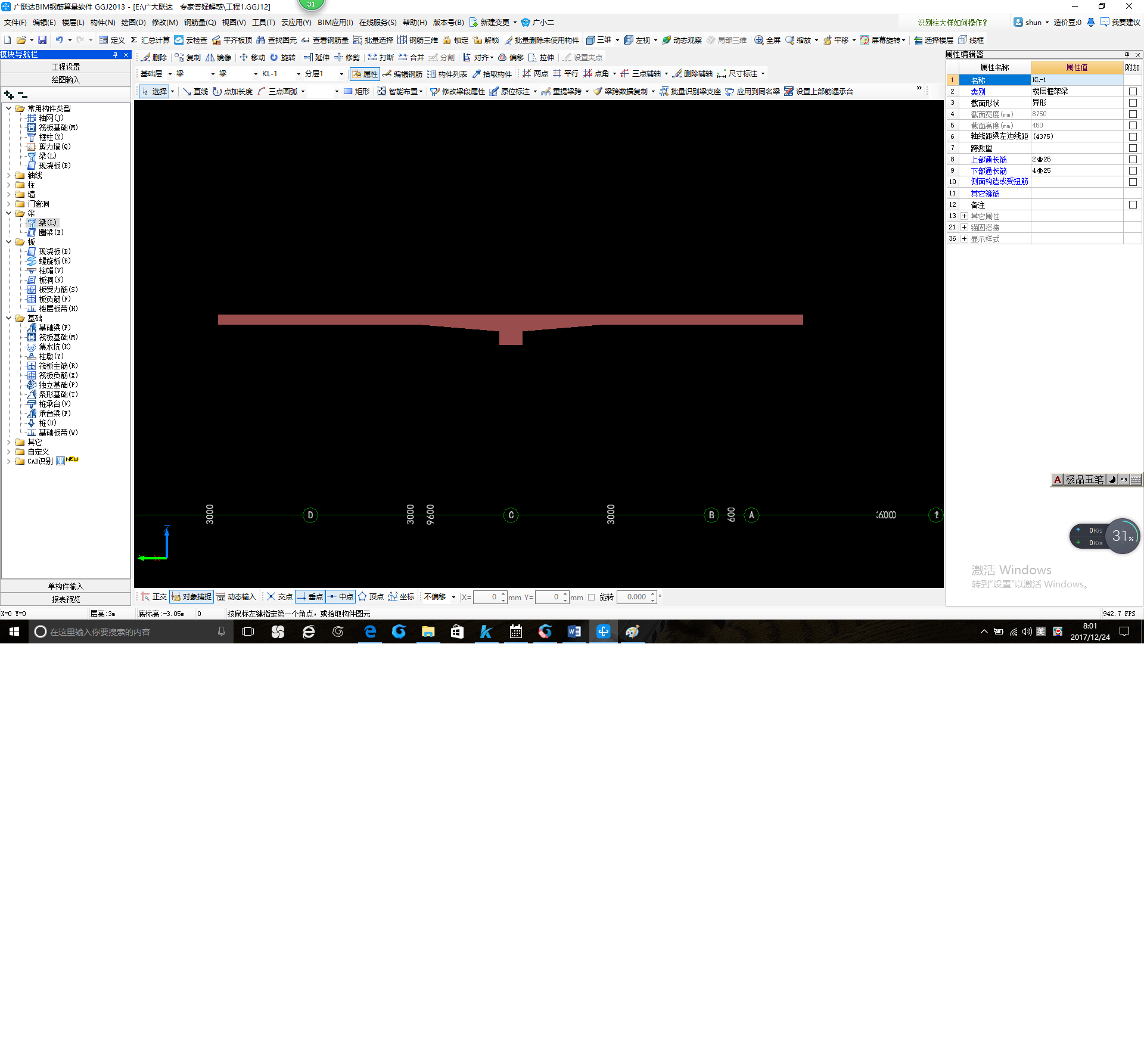Open 报表预览 report preview

[66, 599]
